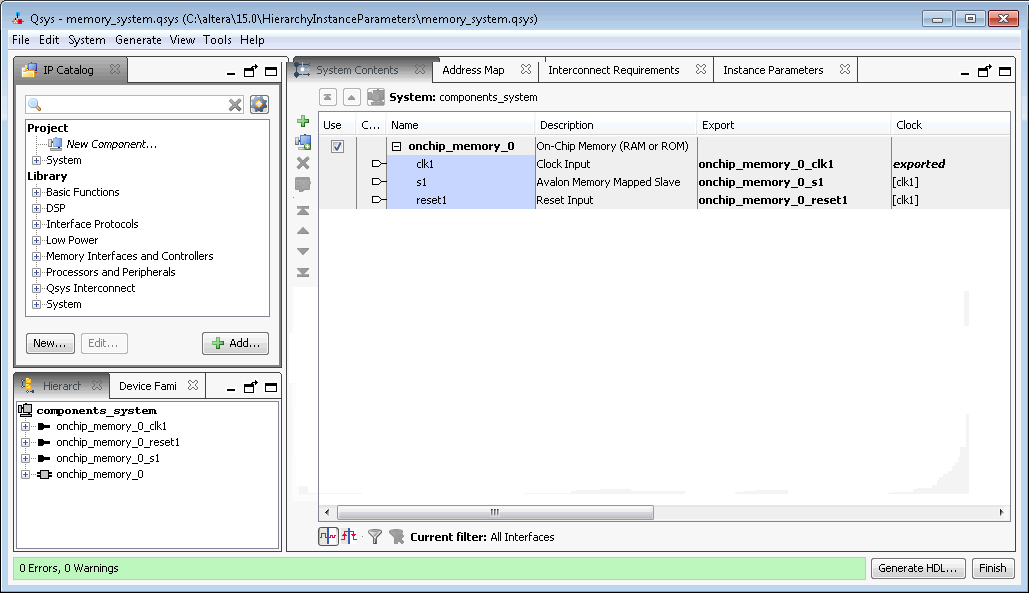Image resolution: width=1029 pixels, height=593 pixels.
Task: Expand Interface Protocols category
Action: (37, 224)
